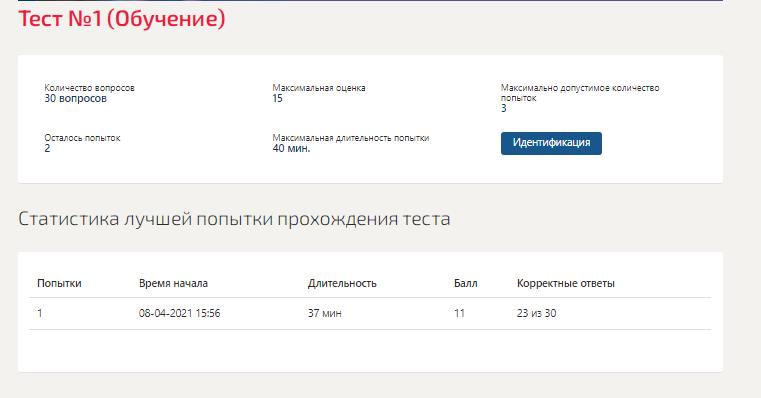Viewport: 761px width, 398px height.
Task: Click the 37 мин duration cell
Action: [325, 314]
